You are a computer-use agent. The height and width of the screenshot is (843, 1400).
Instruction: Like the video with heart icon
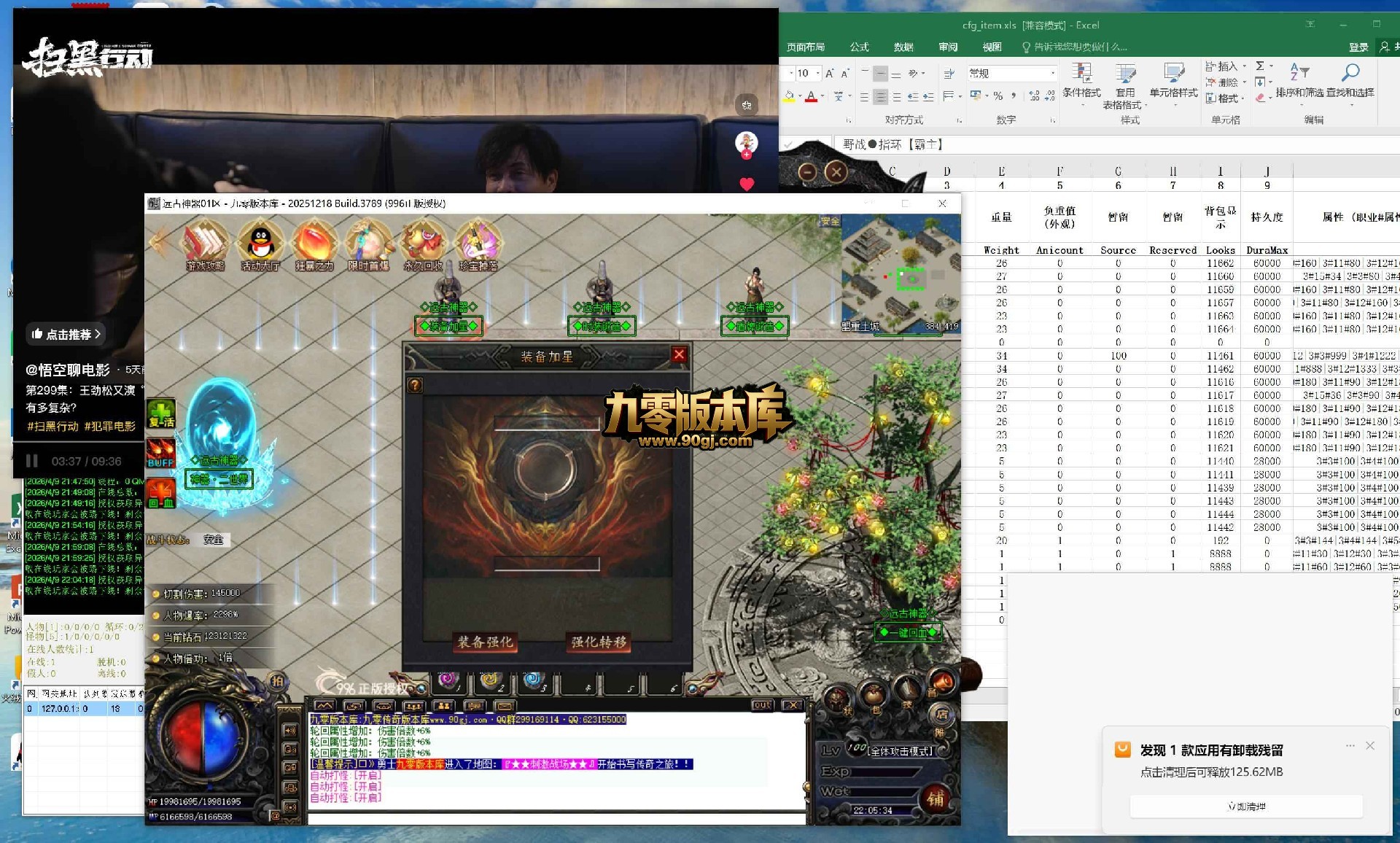747,184
